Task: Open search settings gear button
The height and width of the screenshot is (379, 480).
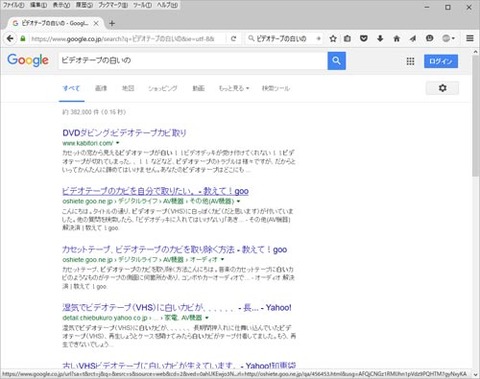Action: (442, 88)
